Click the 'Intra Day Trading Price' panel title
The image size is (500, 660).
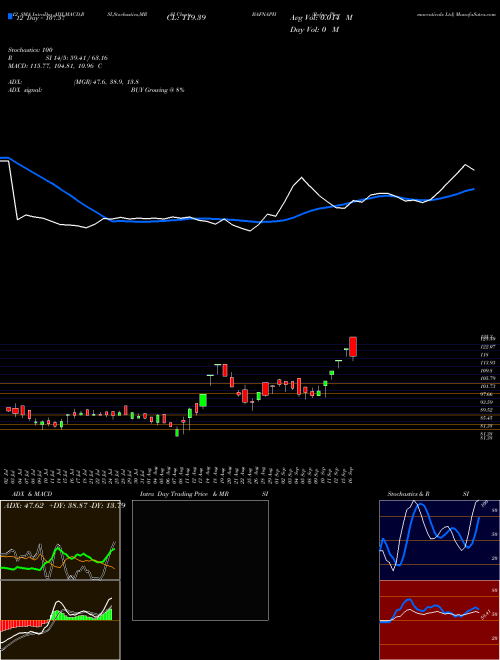point(174,494)
